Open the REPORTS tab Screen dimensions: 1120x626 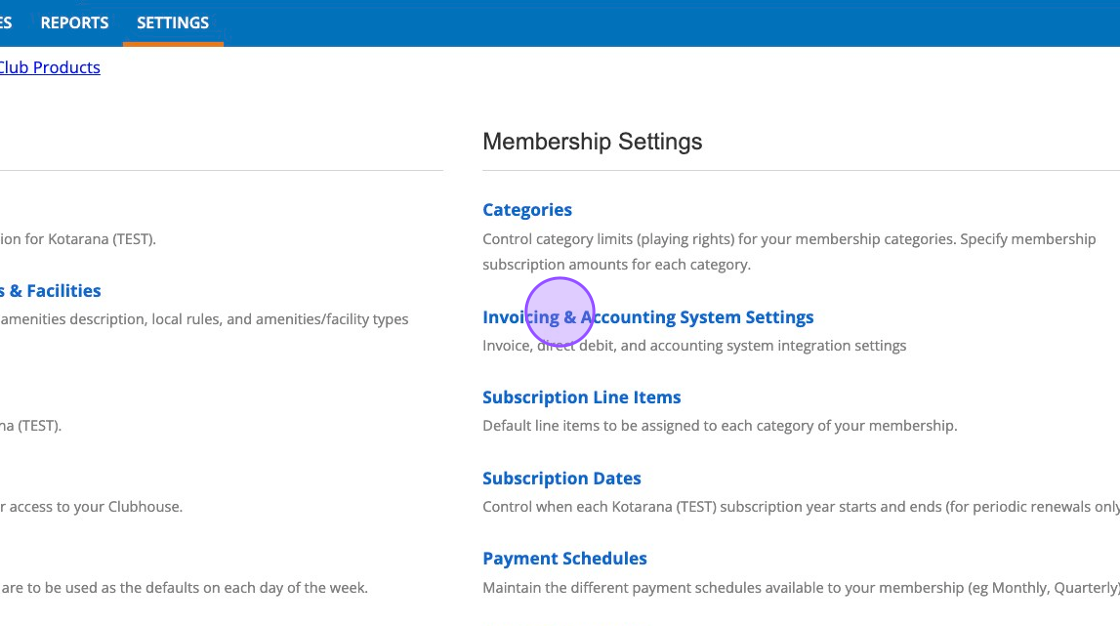click(74, 23)
